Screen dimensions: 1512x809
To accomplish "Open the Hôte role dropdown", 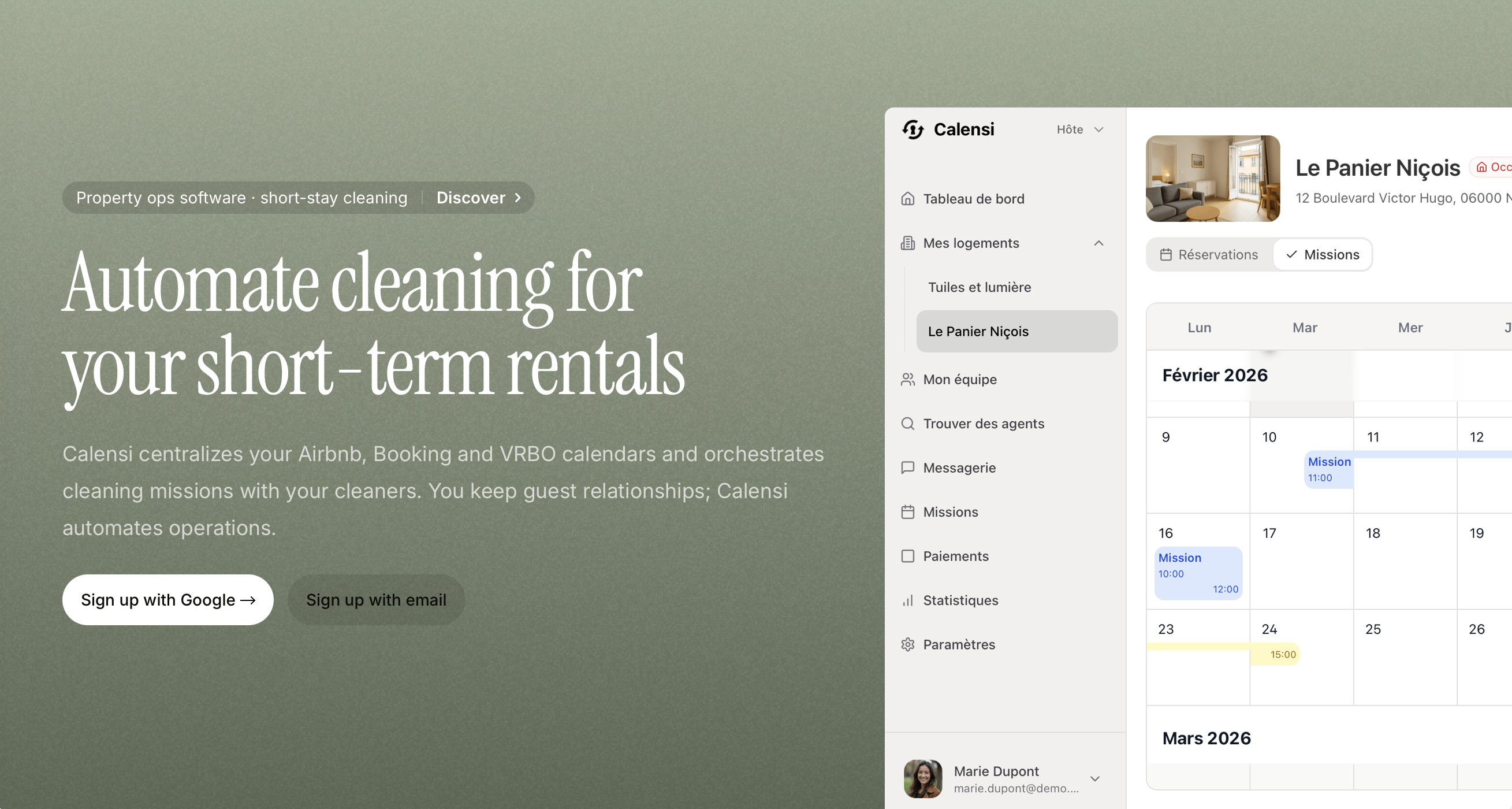I will 1080,129.
